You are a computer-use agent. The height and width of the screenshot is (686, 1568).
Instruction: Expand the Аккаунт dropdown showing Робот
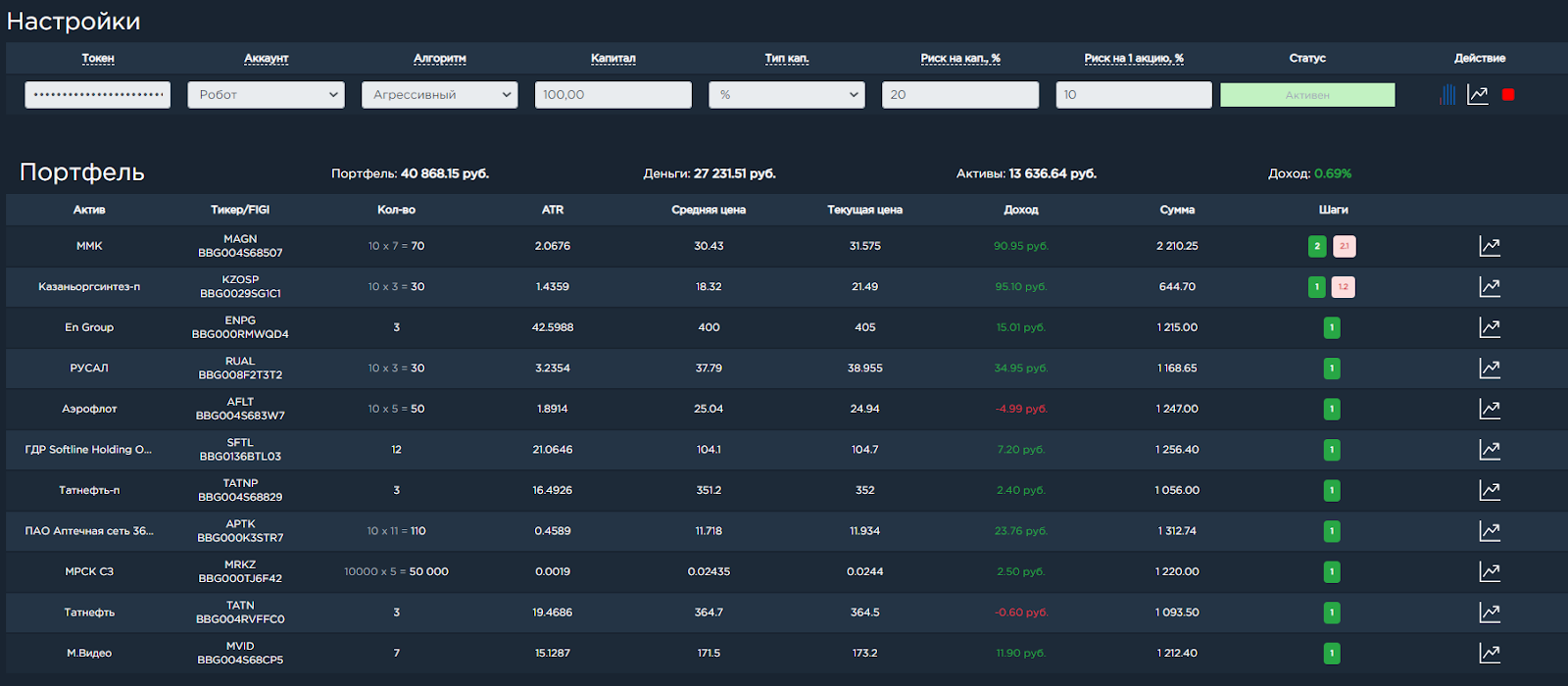pos(266,95)
